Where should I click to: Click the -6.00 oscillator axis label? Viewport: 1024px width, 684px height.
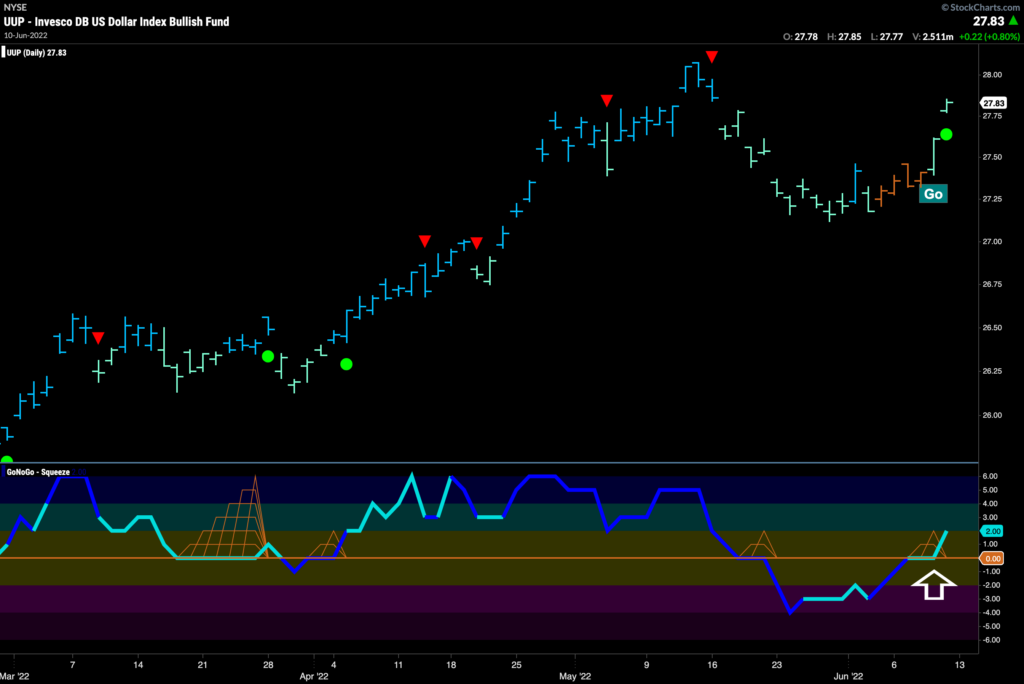coord(989,640)
